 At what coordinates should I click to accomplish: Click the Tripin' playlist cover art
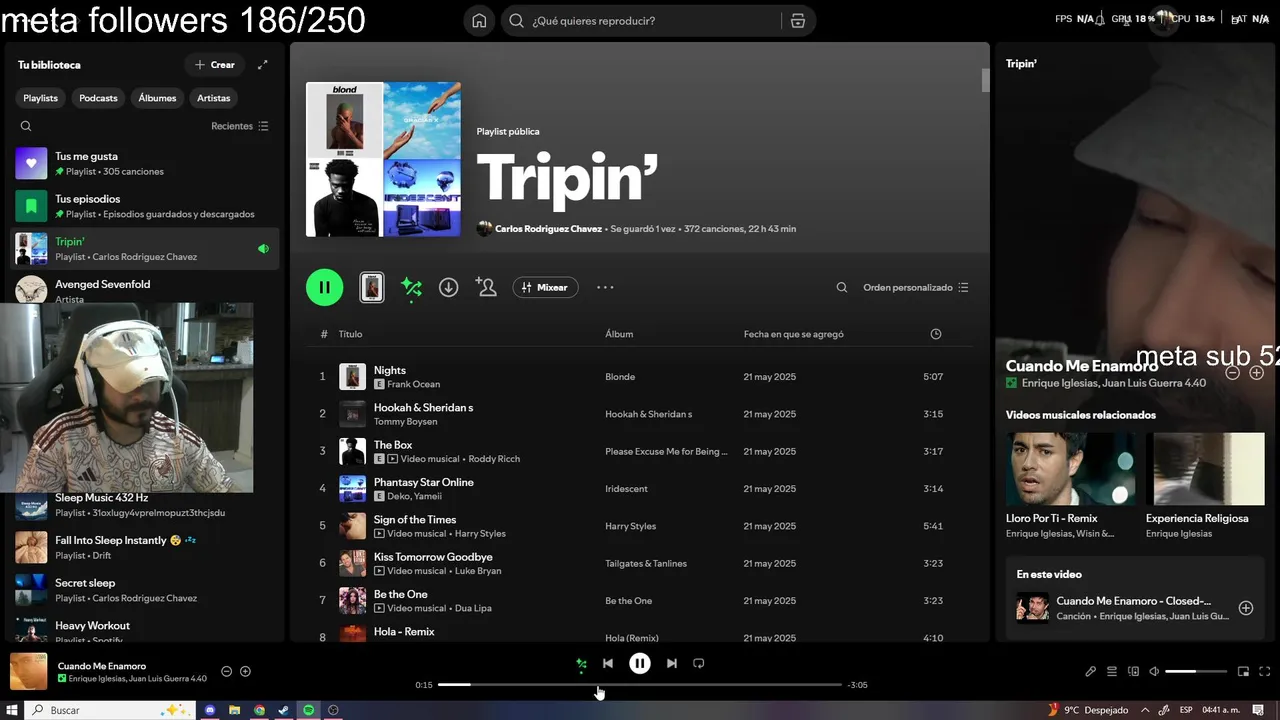(x=383, y=159)
